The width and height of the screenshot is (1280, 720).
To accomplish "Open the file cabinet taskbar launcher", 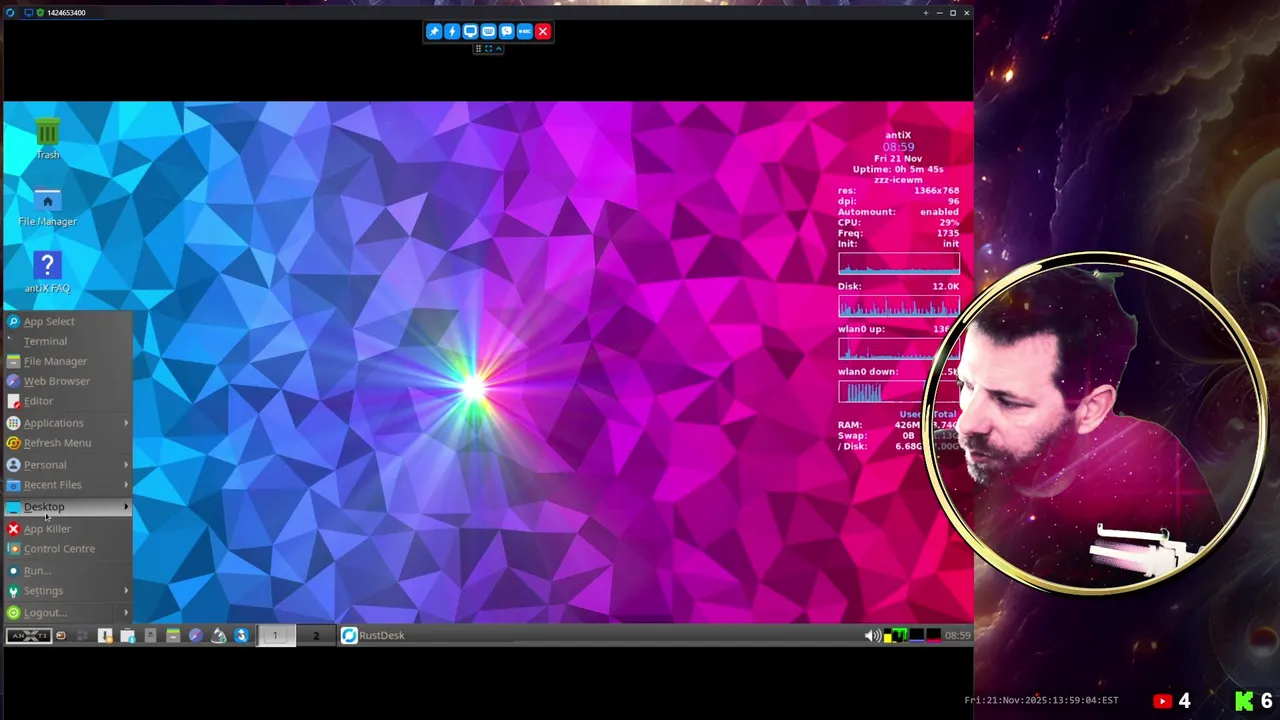I will (173, 635).
